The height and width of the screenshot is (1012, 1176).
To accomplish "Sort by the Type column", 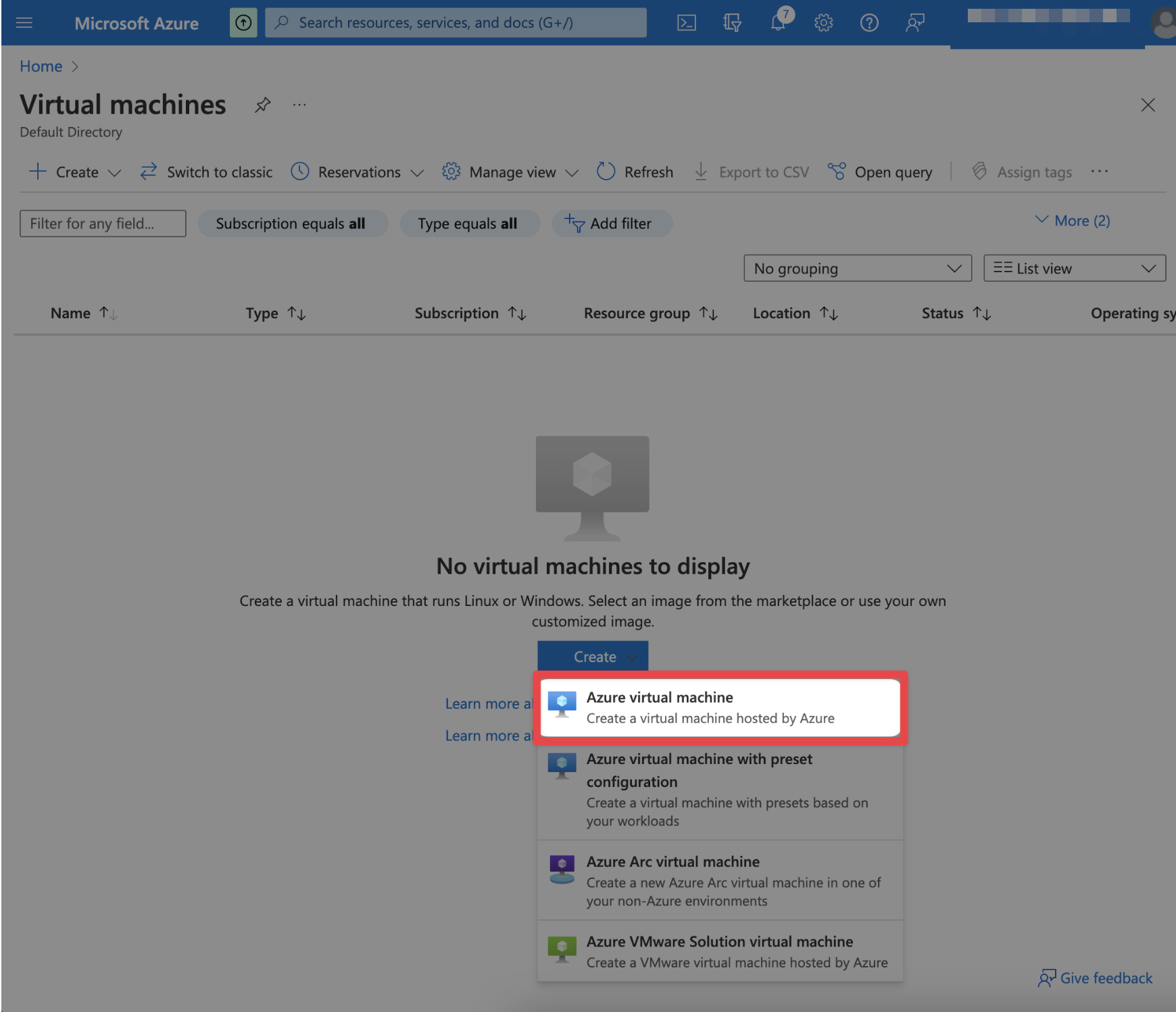I will coord(276,313).
